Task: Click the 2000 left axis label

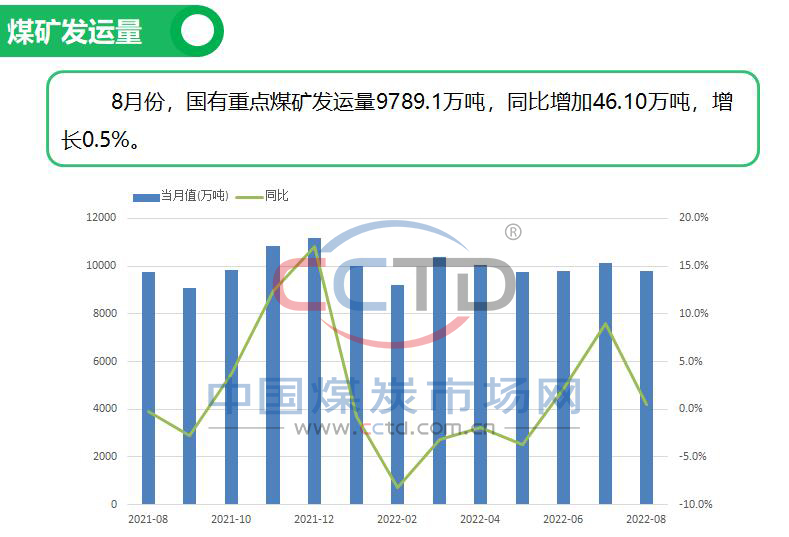Action: tap(105, 456)
